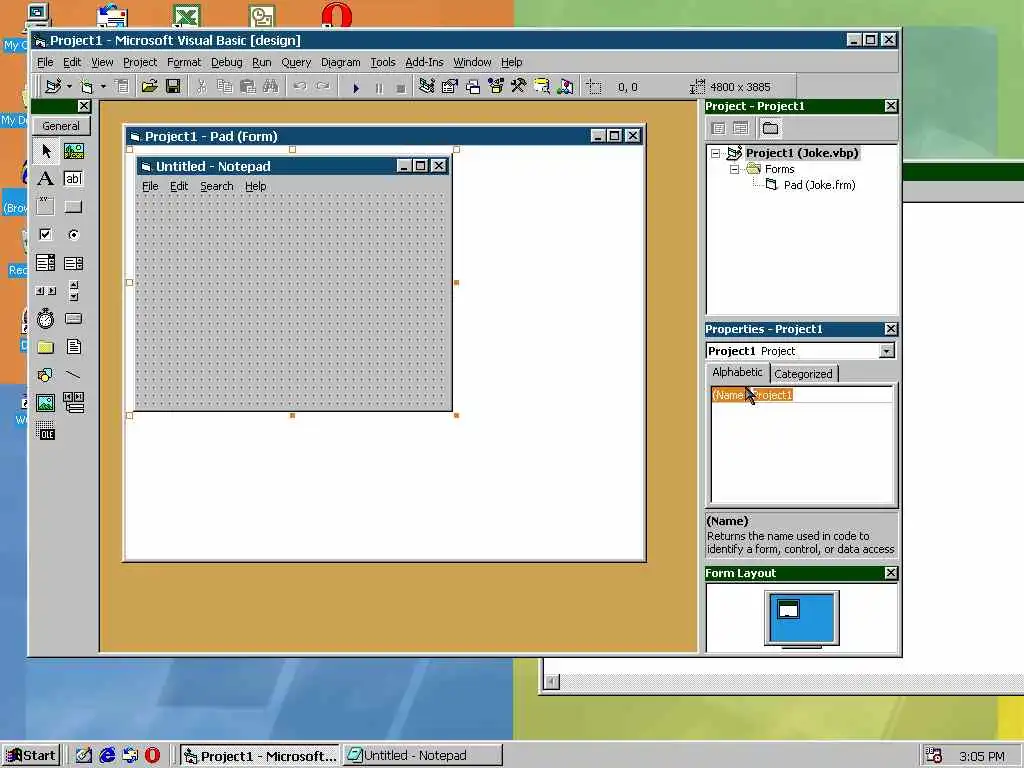Select the VScrollBar control tool

(74, 291)
